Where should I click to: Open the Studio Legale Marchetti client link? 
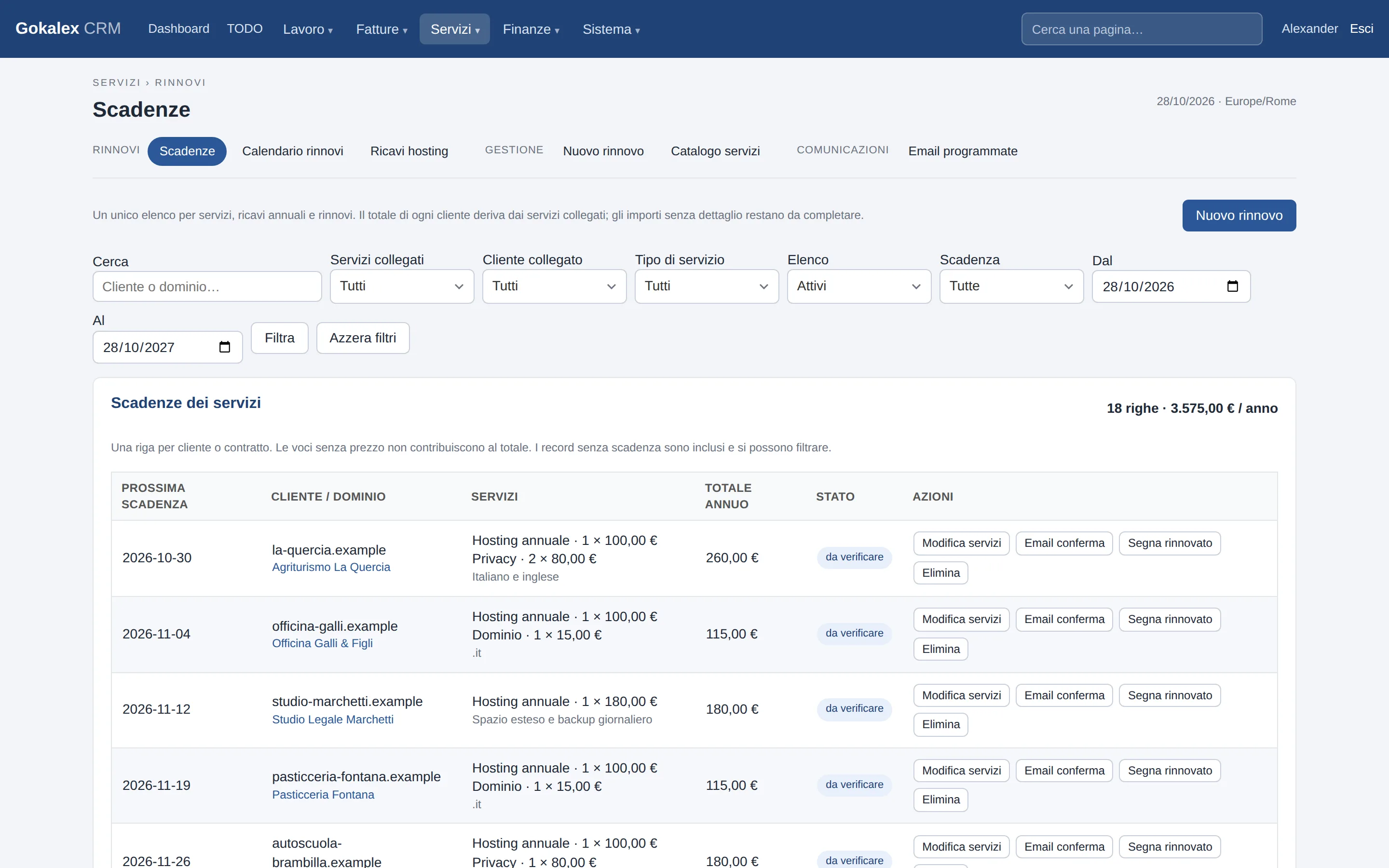click(332, 719)
